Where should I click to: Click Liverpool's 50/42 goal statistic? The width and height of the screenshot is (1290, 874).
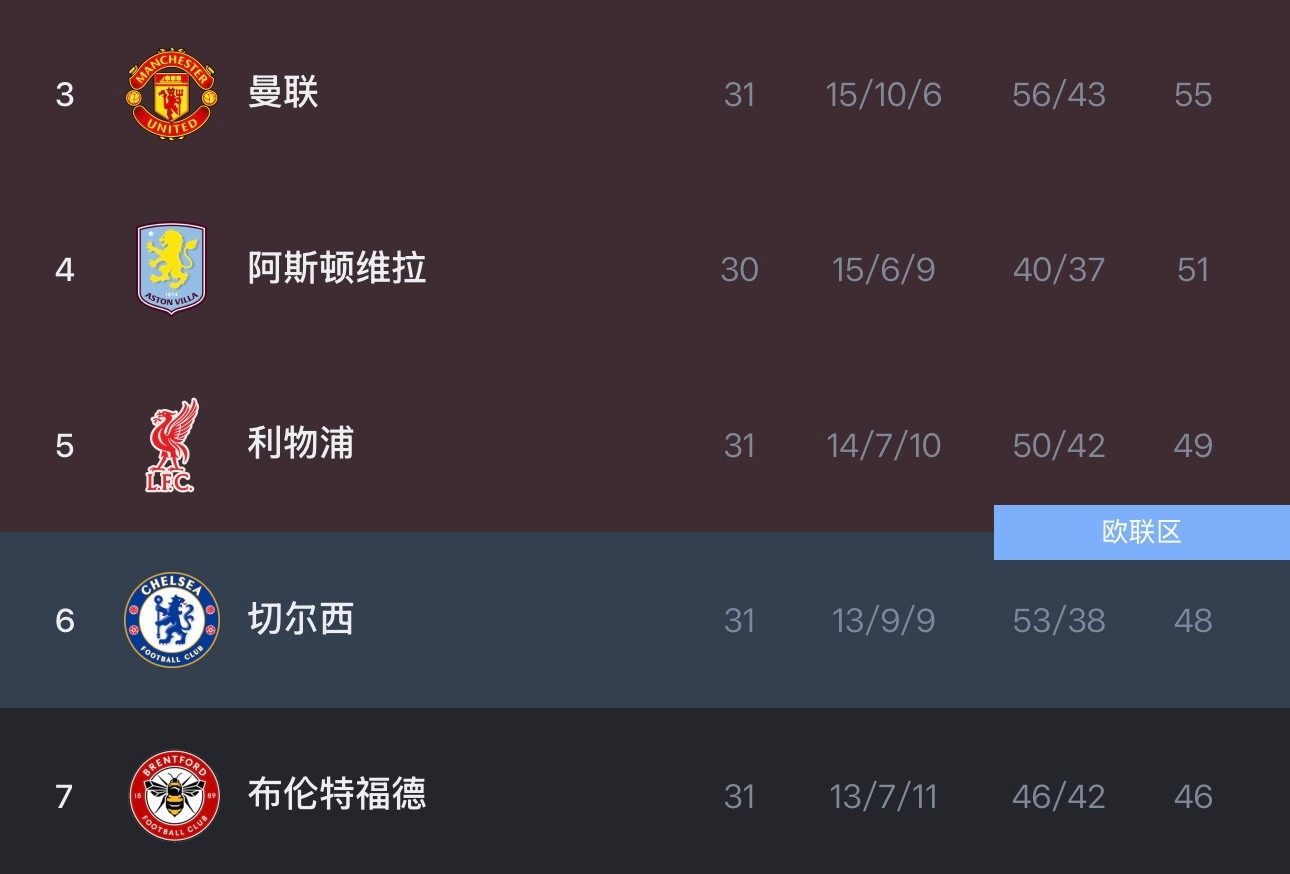coord(1058,445)
